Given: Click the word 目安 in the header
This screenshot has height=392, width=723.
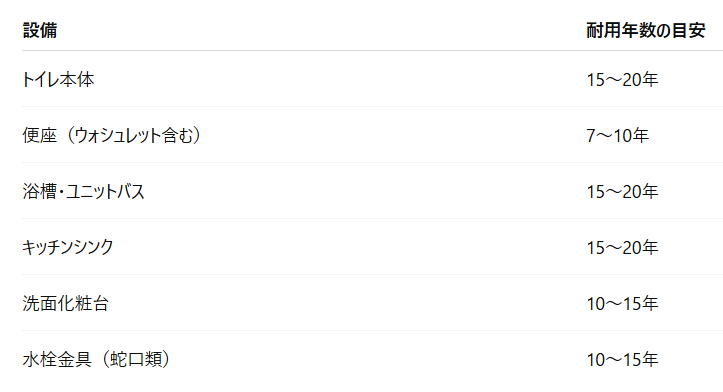Looking at the screenshot, I should coord(688,30).
